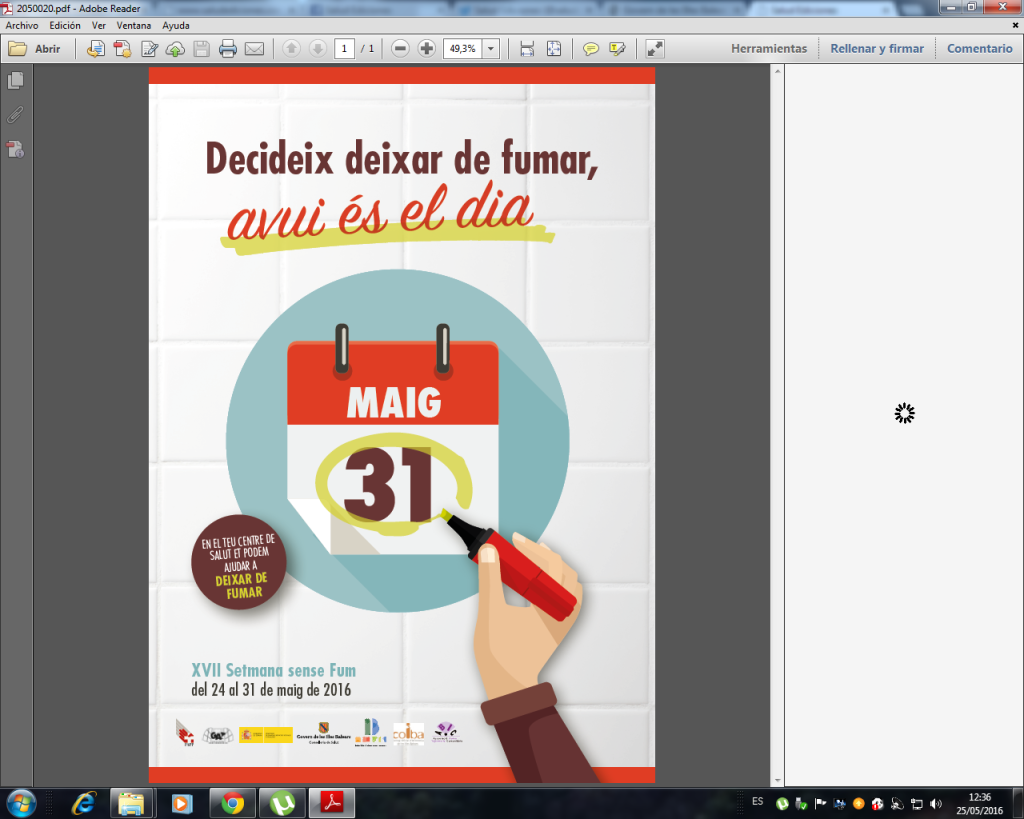This screenshot has width=1024, height=819.
Task: Open the Herramientas pane
Action: [768, 48]
